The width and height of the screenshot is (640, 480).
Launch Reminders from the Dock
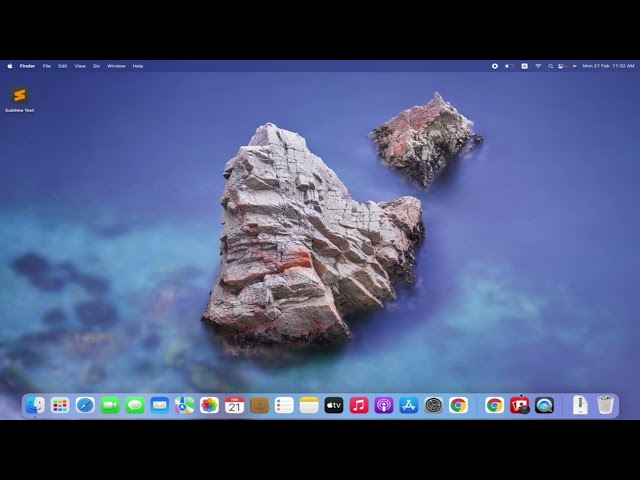(x=284, y=405)
